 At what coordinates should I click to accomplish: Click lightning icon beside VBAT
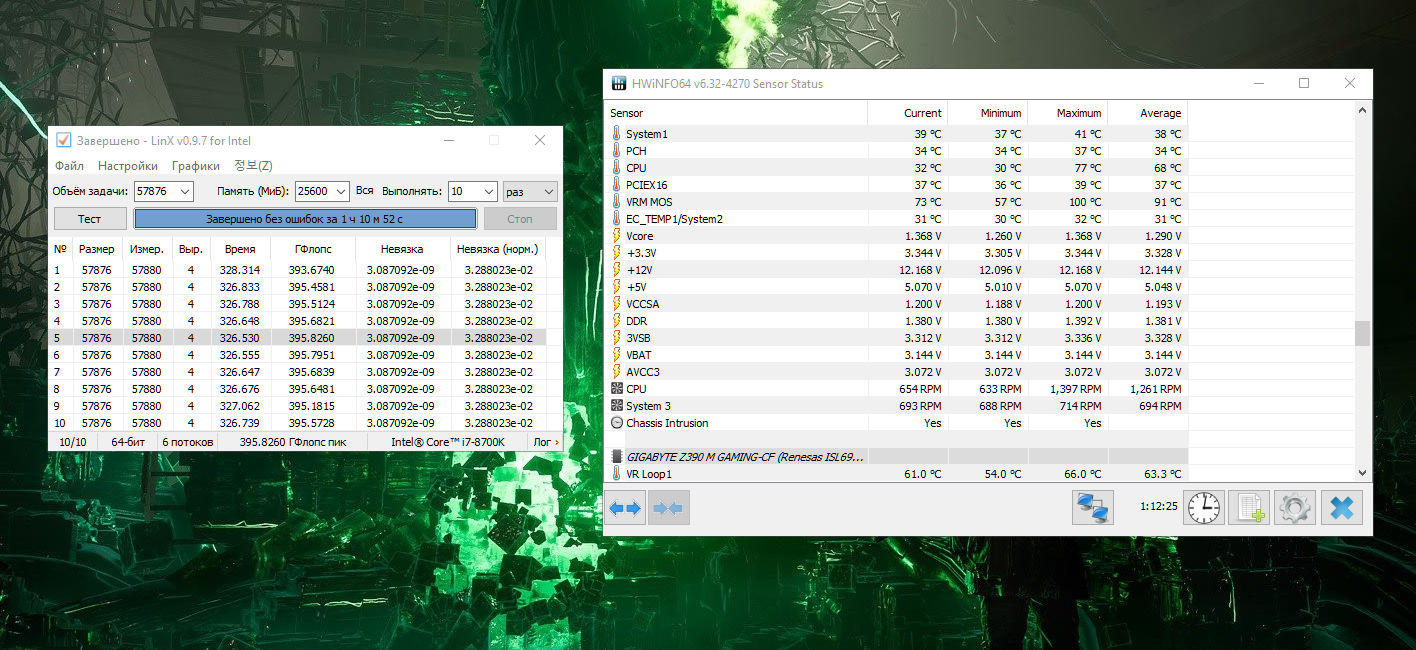616,355
